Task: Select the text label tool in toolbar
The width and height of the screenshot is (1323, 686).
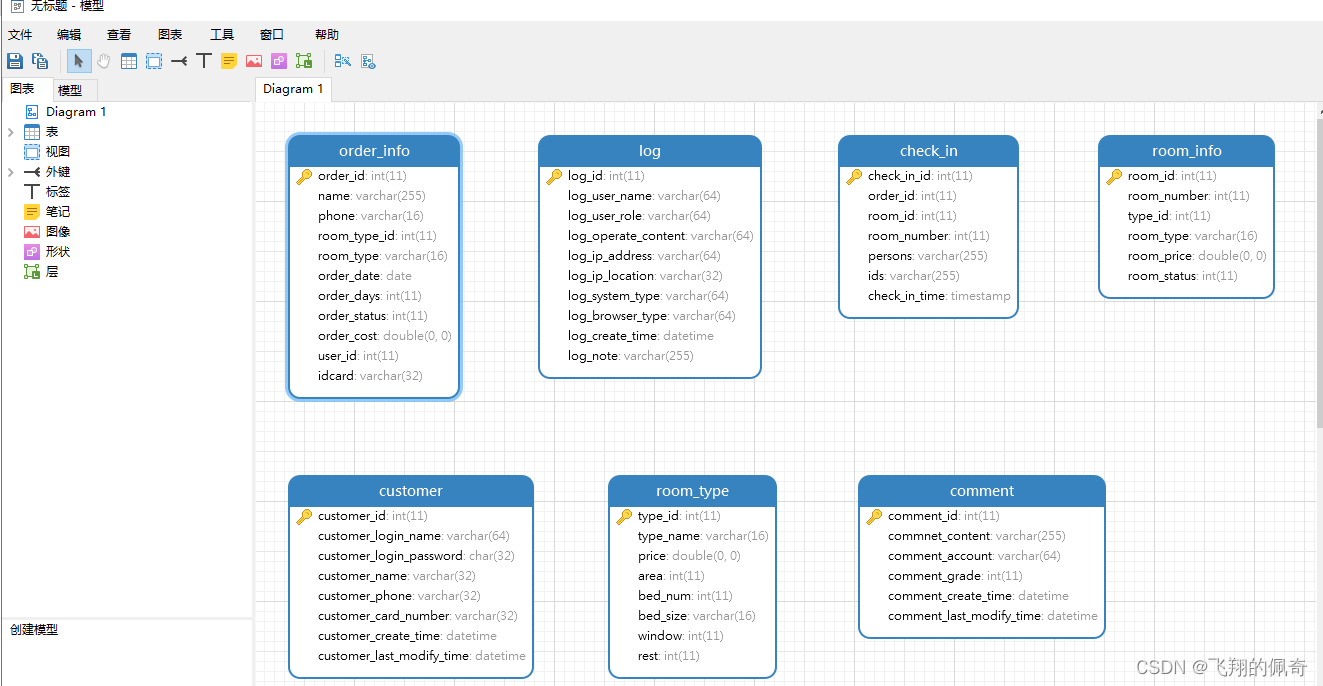Action: coord(204,61)
